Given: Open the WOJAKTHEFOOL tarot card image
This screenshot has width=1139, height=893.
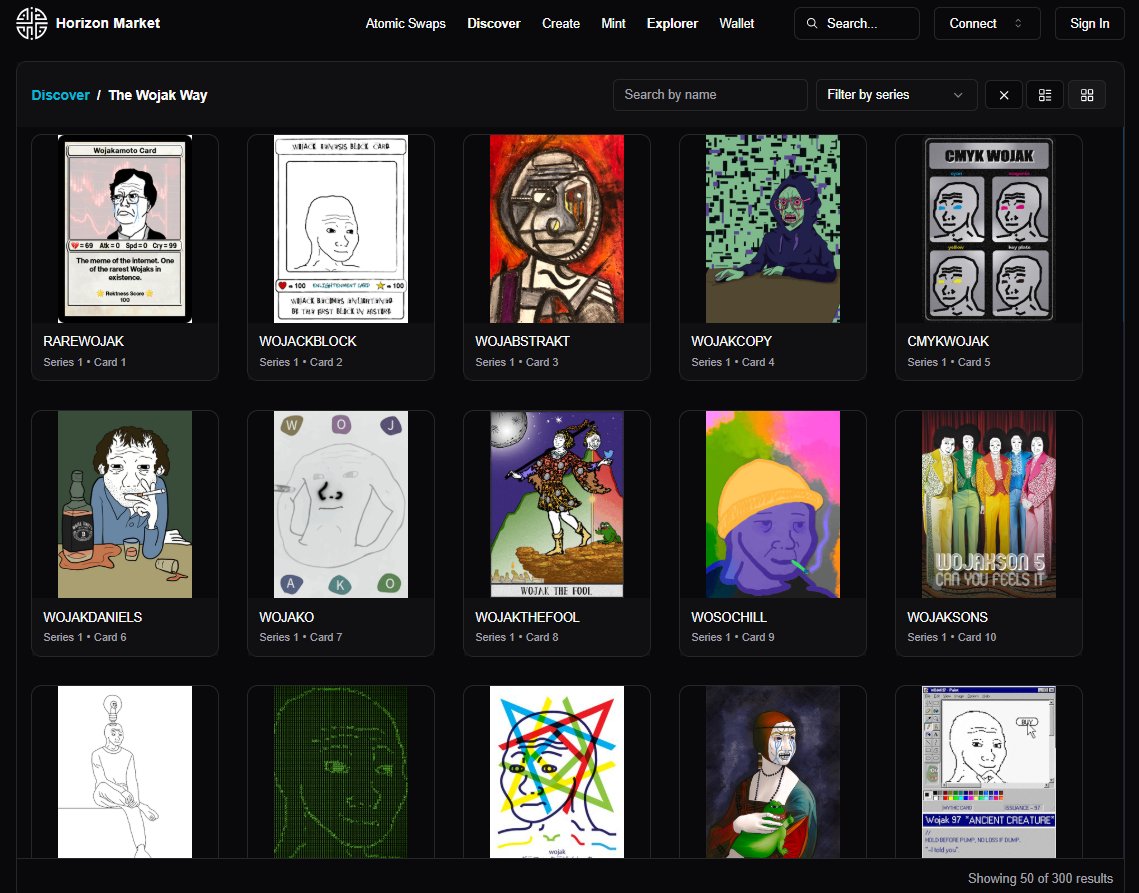Looking at the screenshot, I should (556, 504).
